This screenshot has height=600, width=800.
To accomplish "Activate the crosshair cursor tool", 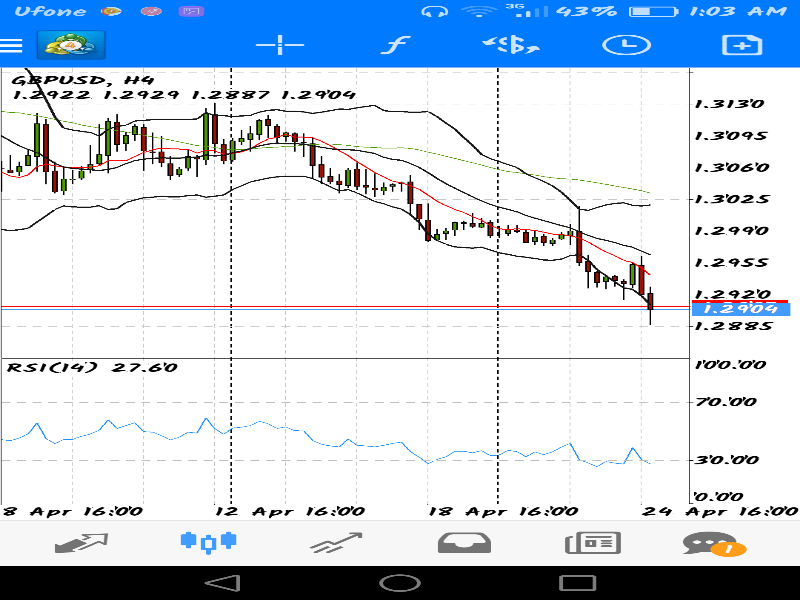I will pos(280,45).
